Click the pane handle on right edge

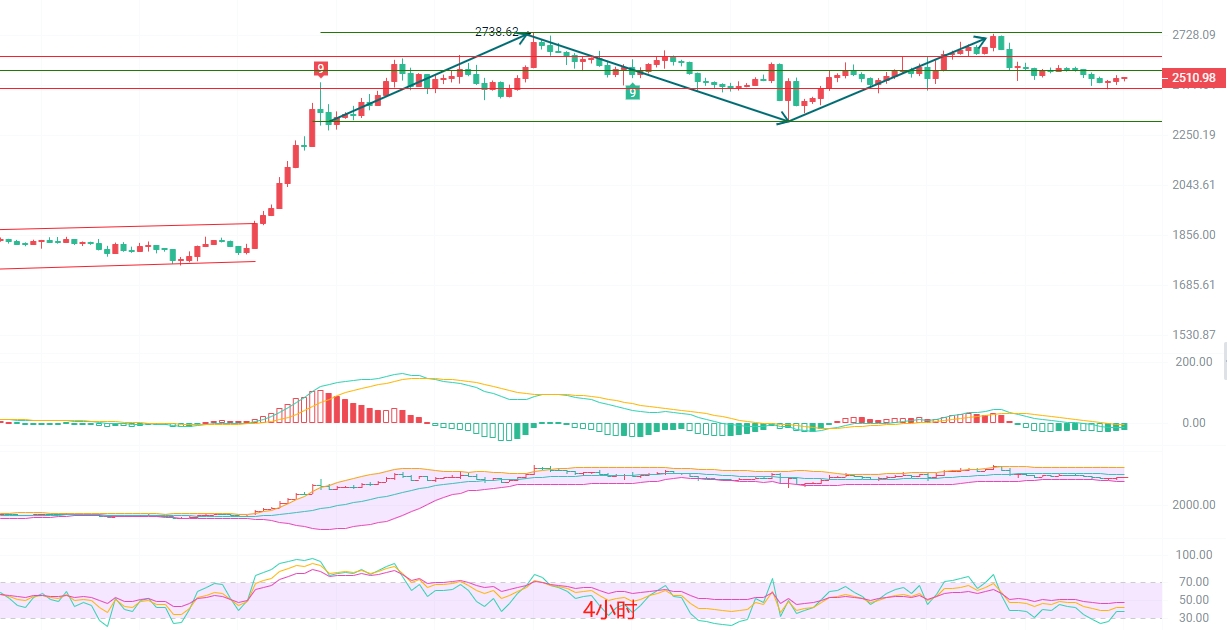coord(1224,360)
